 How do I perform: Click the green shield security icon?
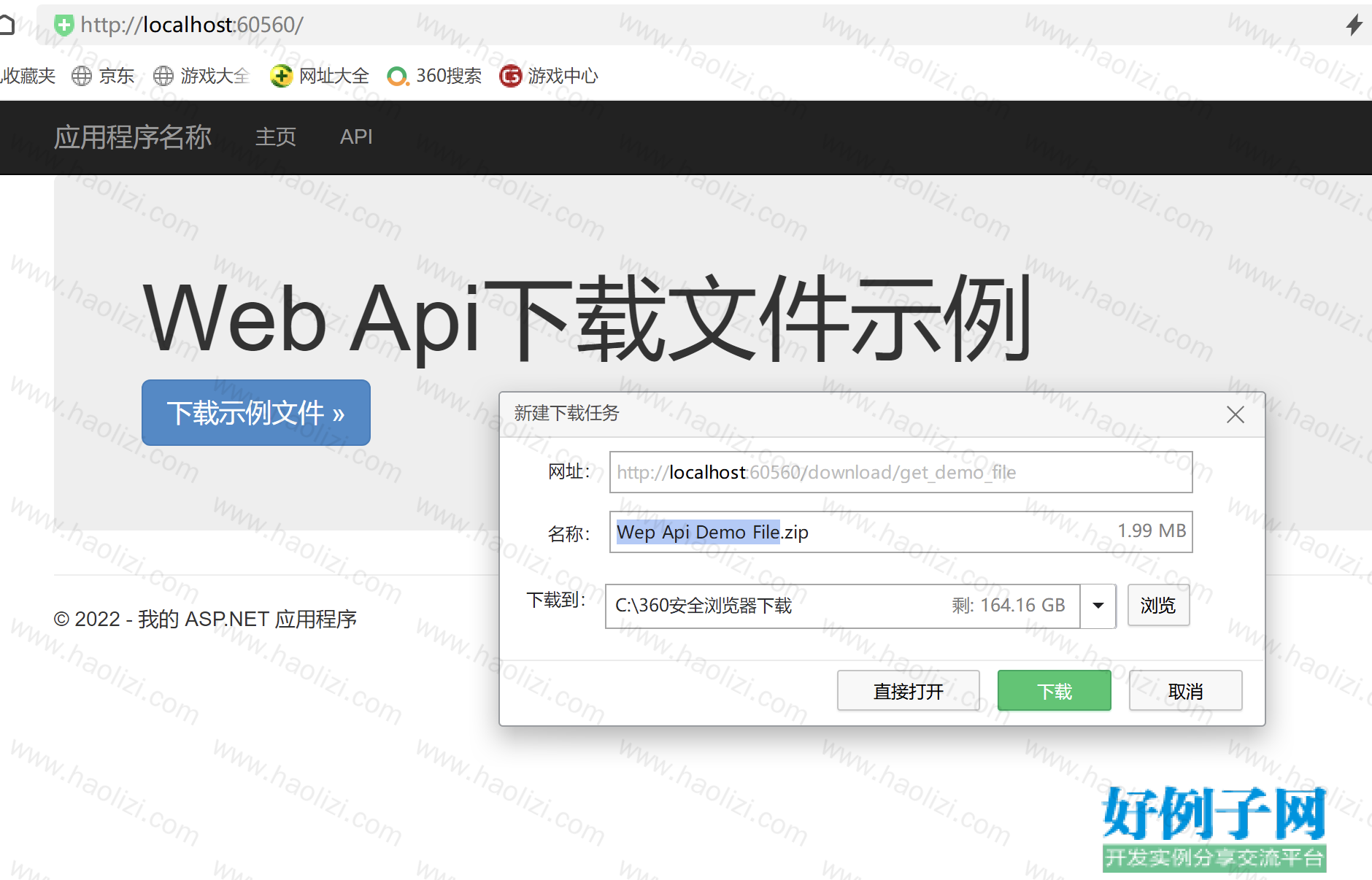point(63,25)
